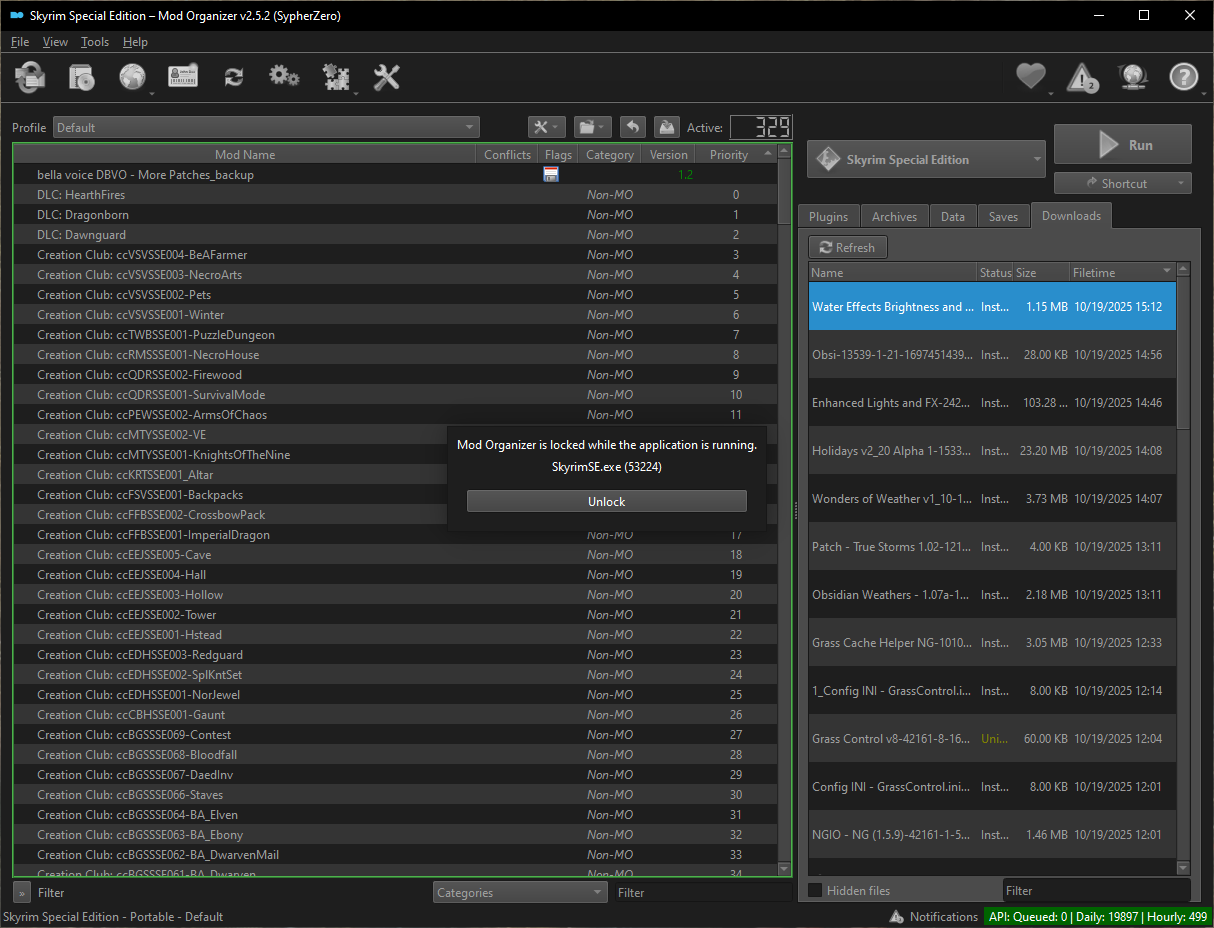Select the ccBGSSSE069-Contest row
The height and width of the screenshot is (928, 1214).
coord(395,734)
